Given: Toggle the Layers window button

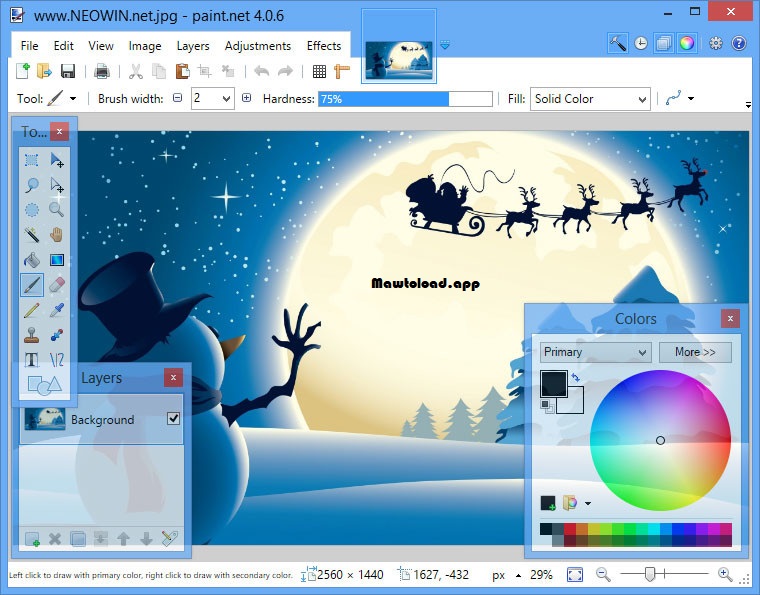Looking at the screenshot, I should pyautogui.click(x=664, y=44).
